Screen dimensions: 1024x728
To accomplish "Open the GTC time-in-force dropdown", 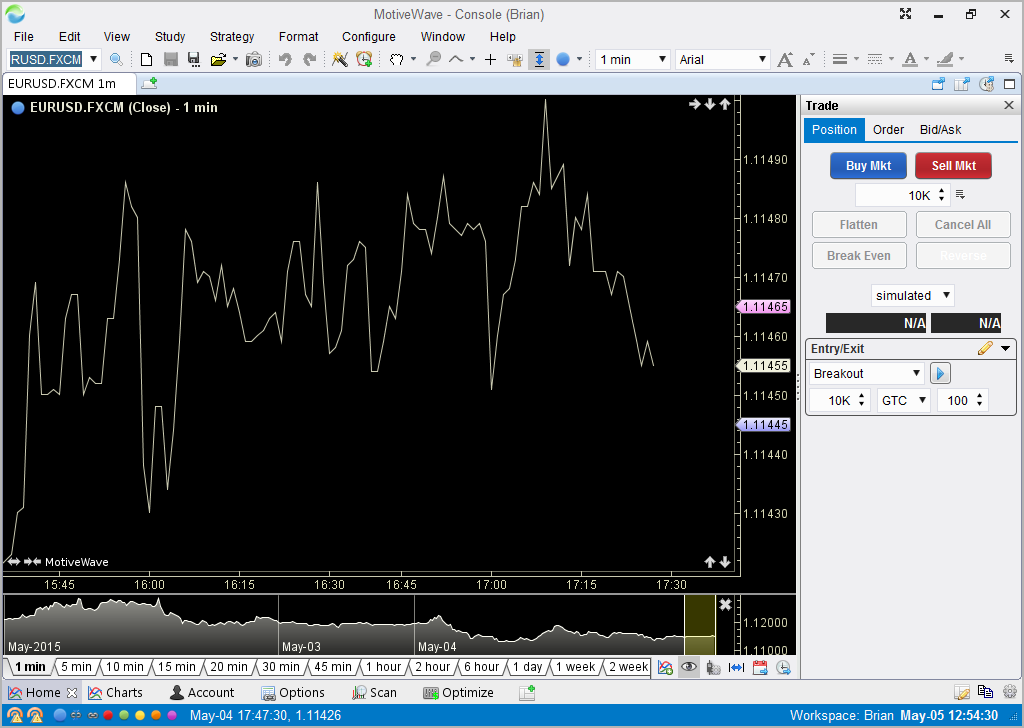I will pos(904,400).
